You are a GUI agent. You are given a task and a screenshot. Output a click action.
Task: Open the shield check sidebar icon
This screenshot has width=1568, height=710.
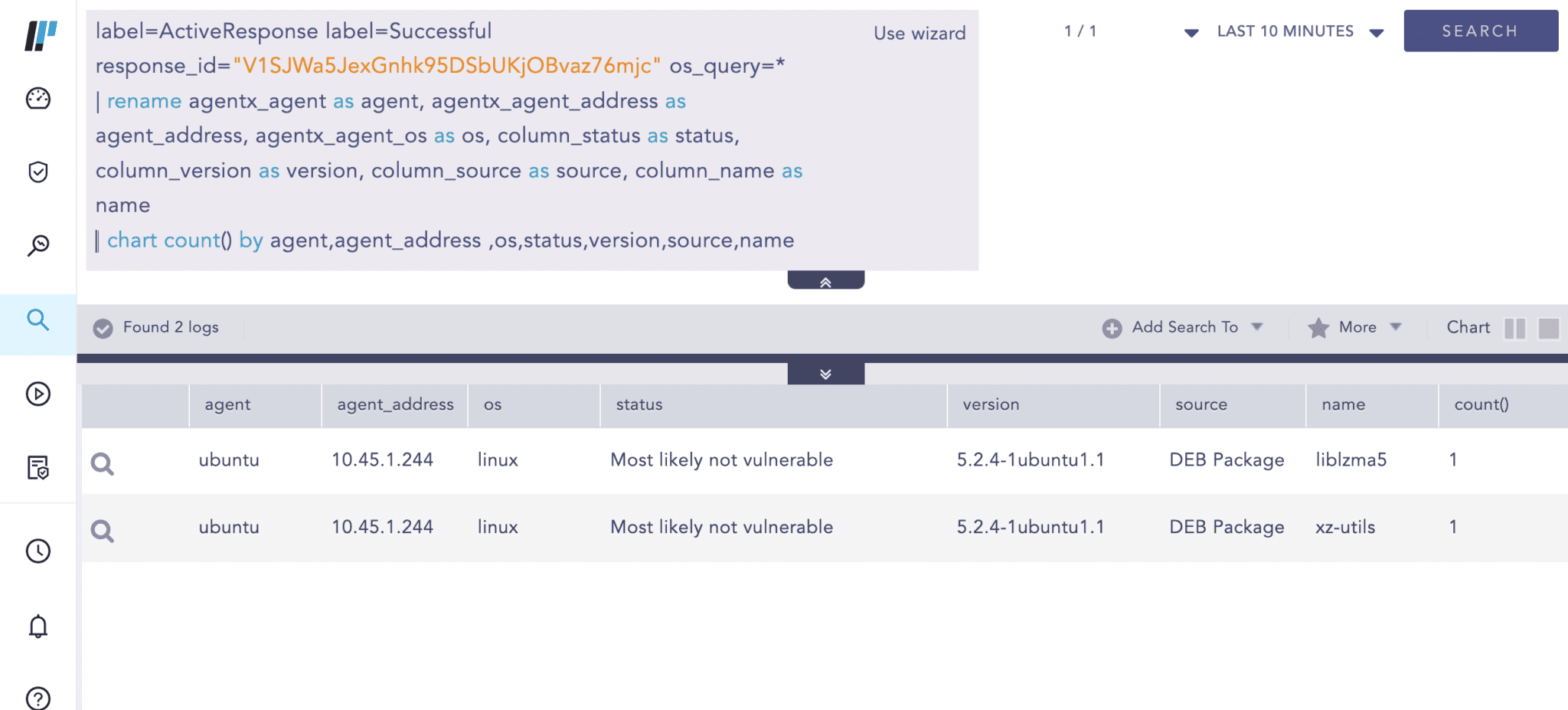pos(38,172)
